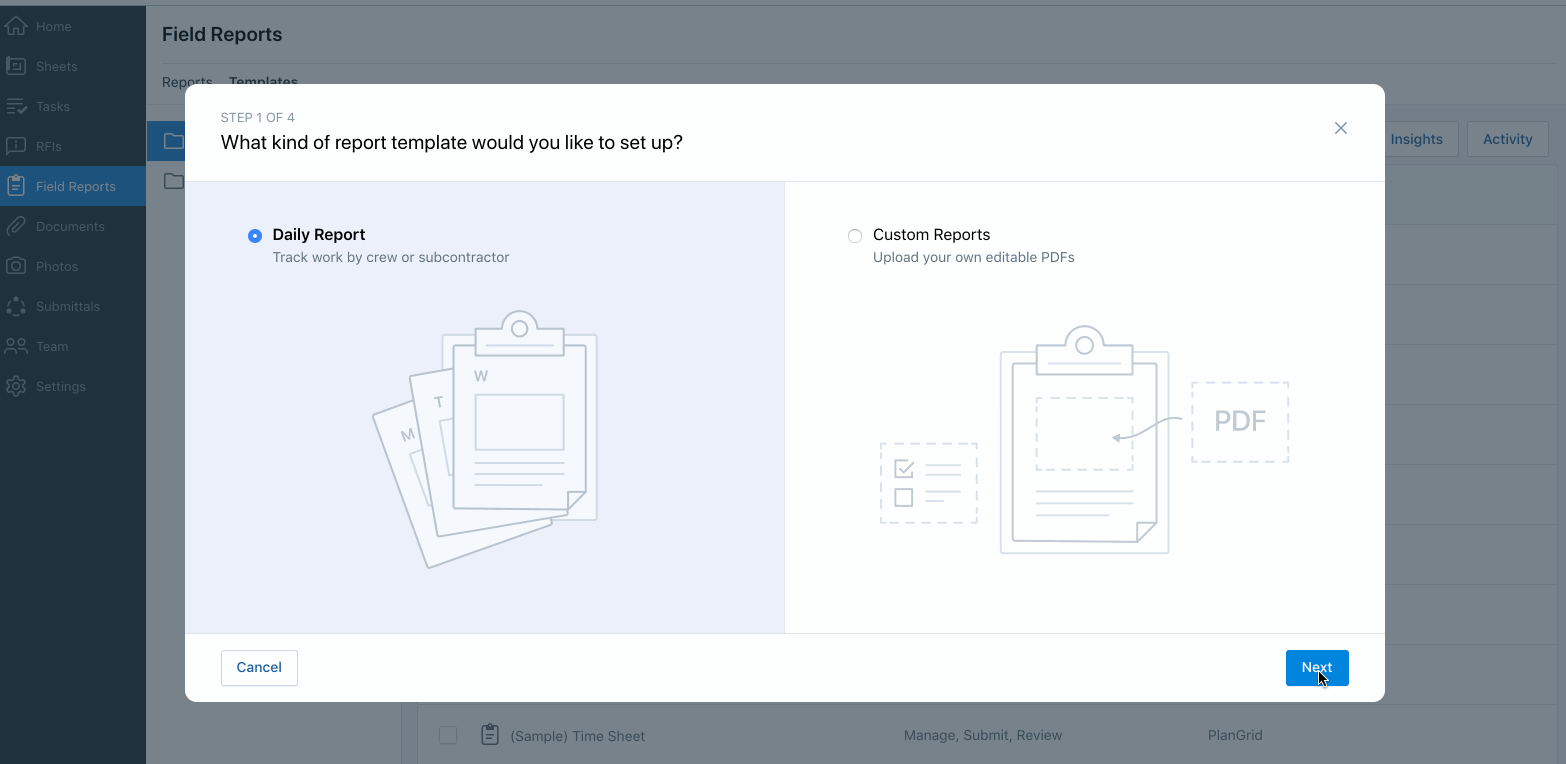1566x764 pixels.
Task: Click the (Sample) Time Sheet clipboard icon
Action: tap(489, 735)
